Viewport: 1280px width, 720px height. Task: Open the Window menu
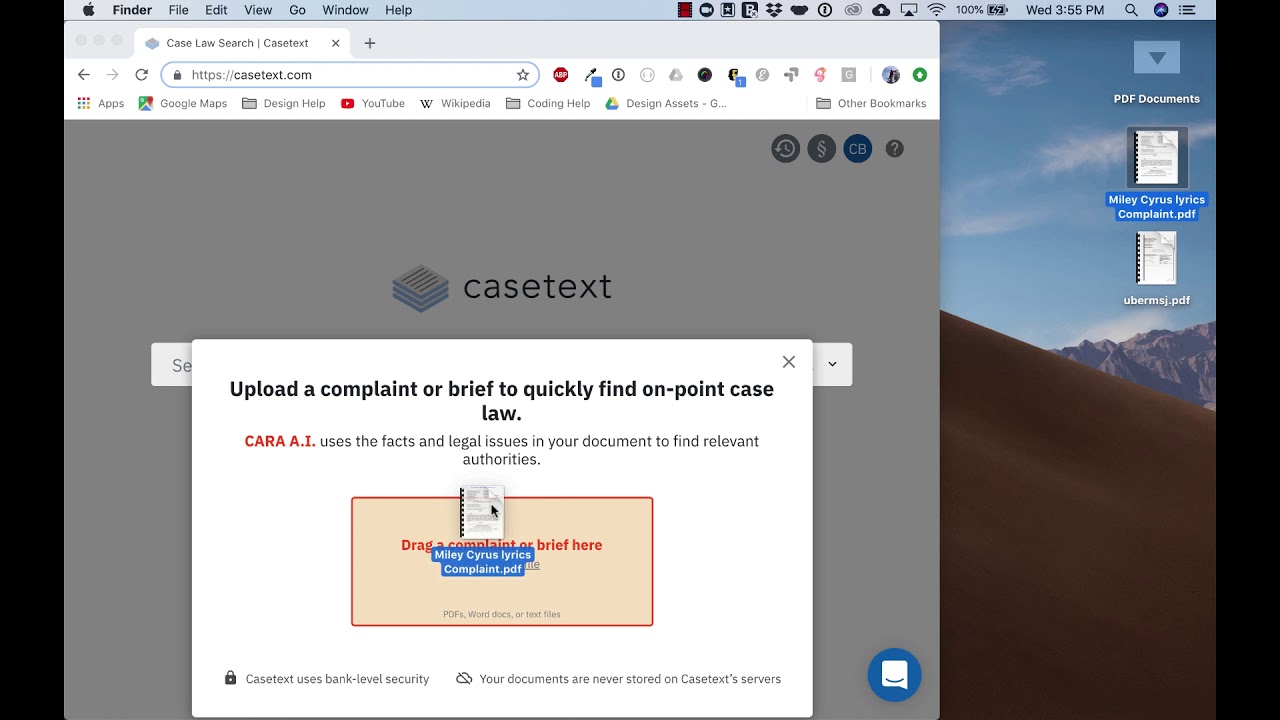(x=345, y=10)
